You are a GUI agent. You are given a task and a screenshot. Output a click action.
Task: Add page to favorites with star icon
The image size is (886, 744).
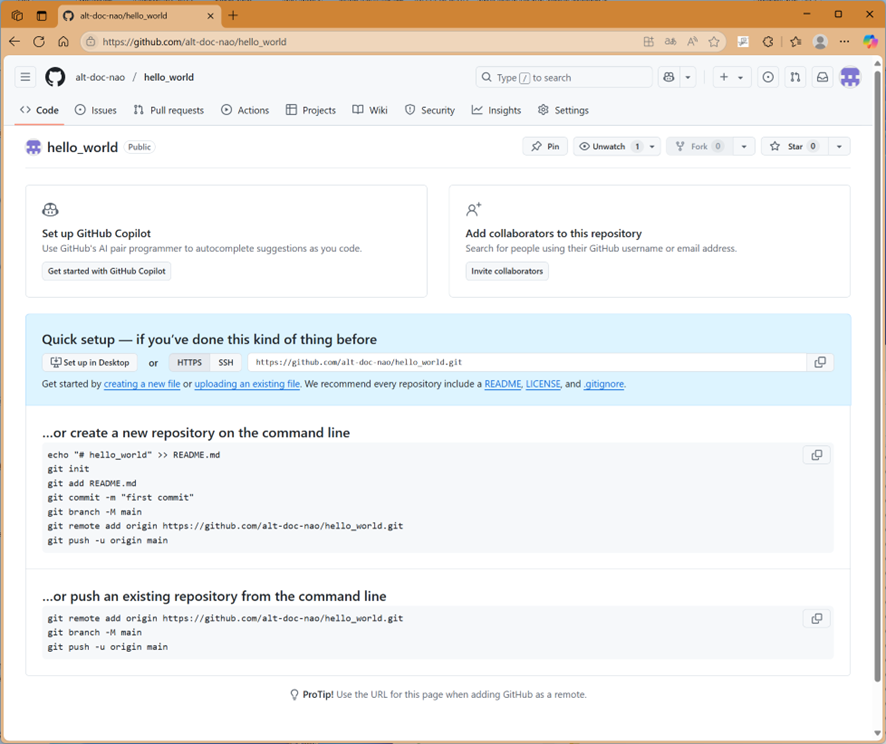(x=714, y=41)
